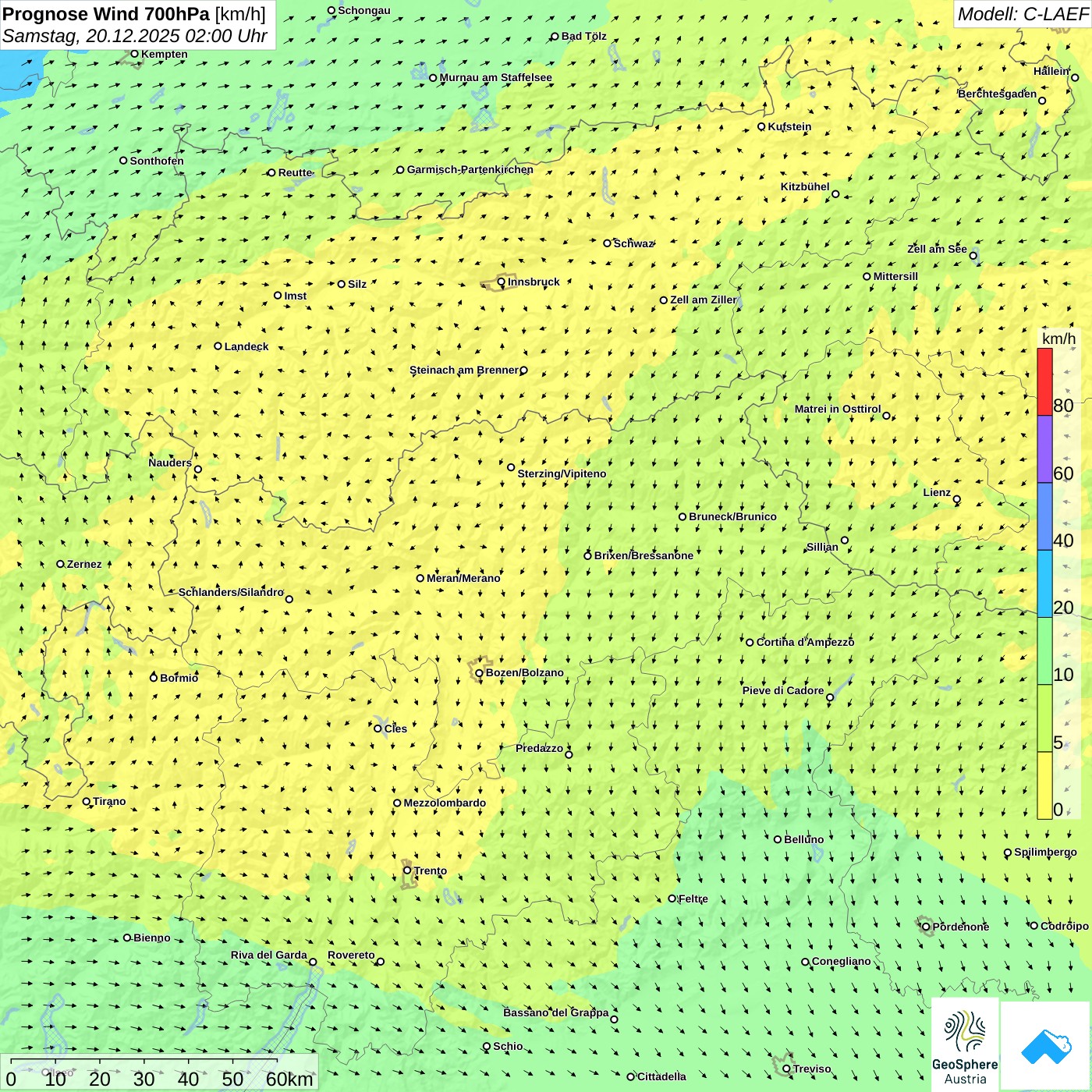This screenshot has height=1092, width=1092.
Task: Click the Murnau am Staffelsee label
Action: [495, 77]
